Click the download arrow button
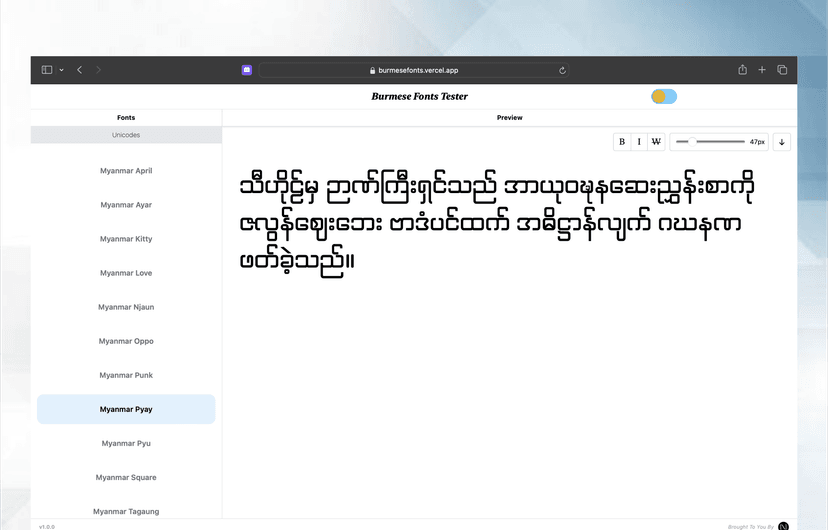828x530 pixels. [x=782, y=142]
